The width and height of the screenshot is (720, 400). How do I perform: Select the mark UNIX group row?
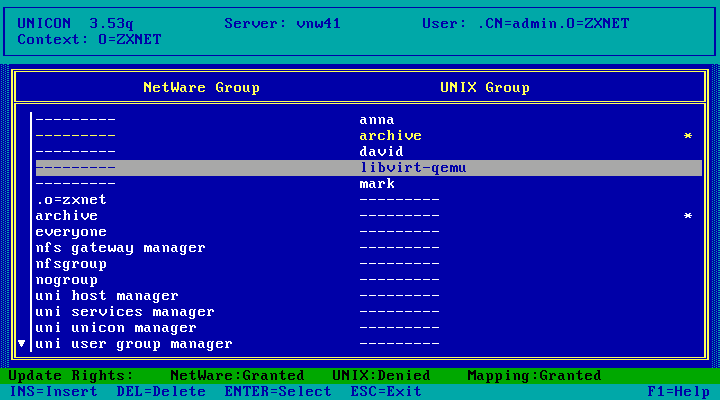click(x=369, y=184)
